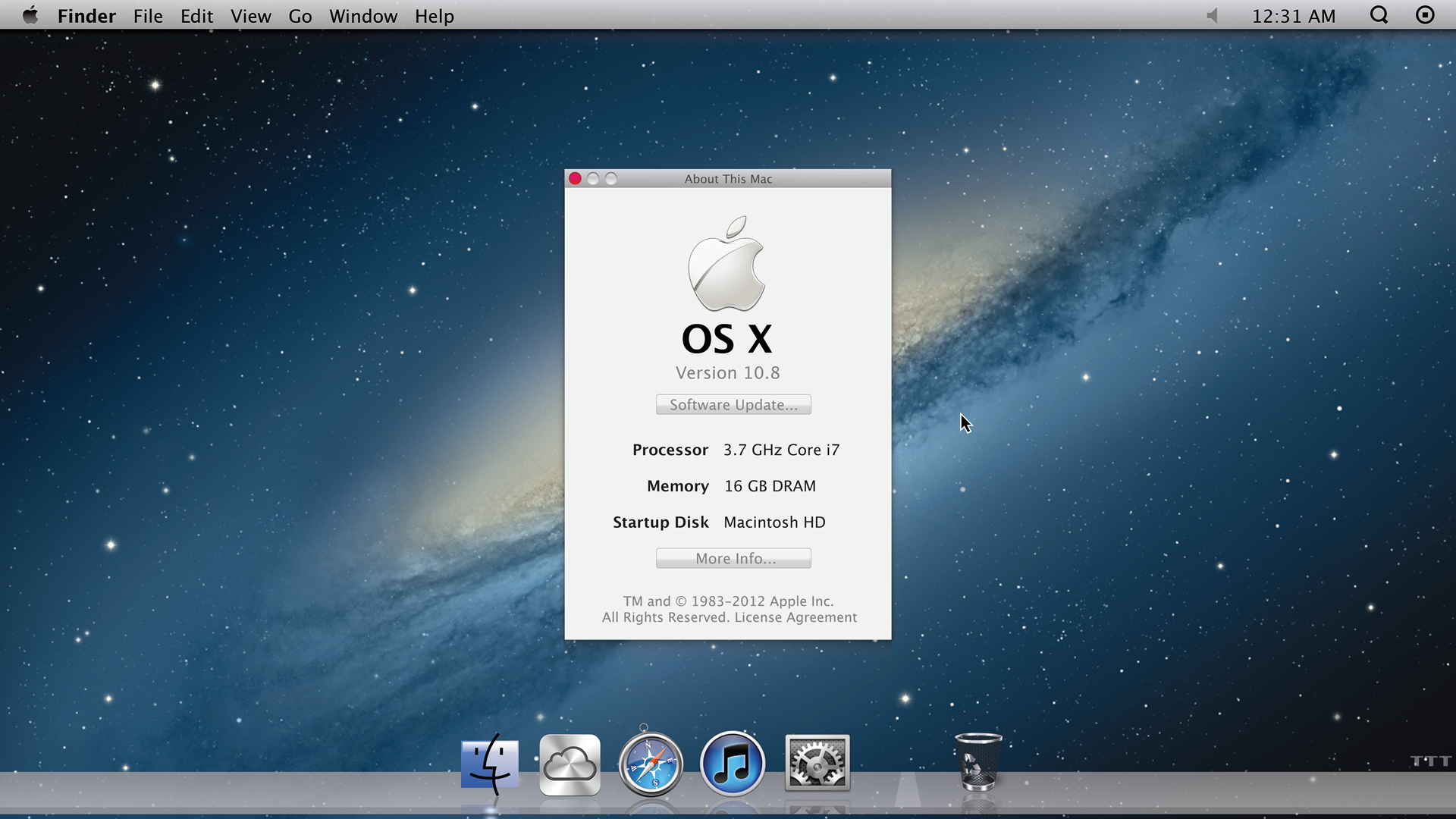Close the About This Mac window
The image size is (1456, 819).
click(575, 178)
